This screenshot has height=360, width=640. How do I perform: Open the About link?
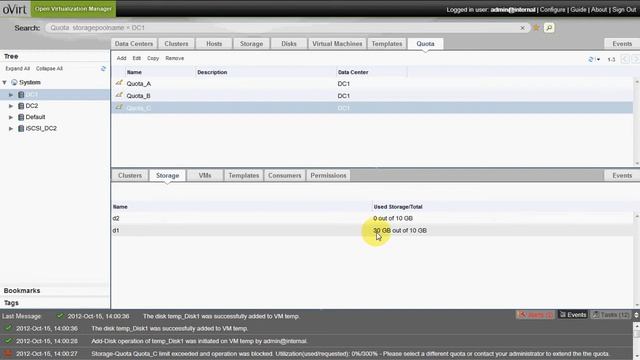(x=599, y=9)
